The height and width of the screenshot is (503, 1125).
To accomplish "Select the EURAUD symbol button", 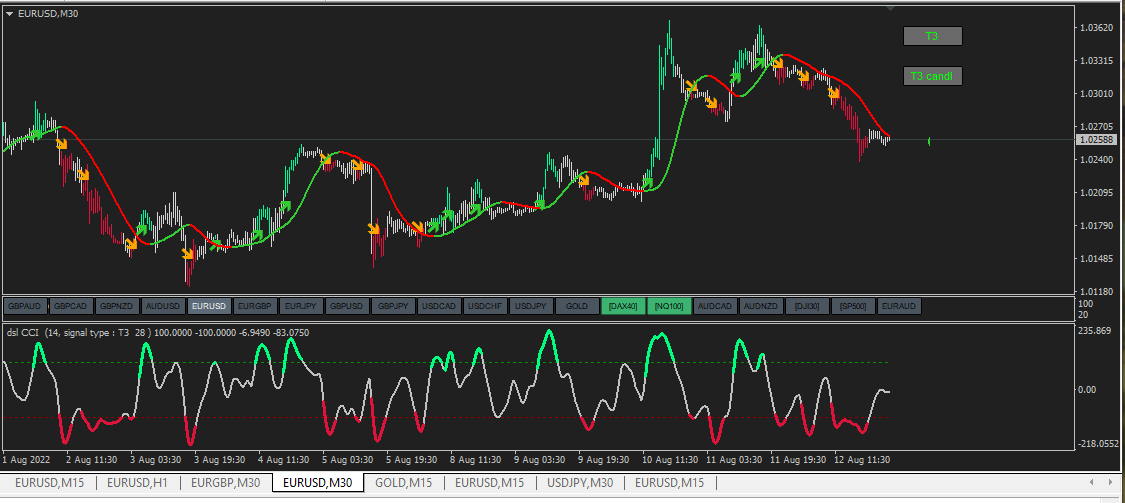I will (x=899, y=306).
